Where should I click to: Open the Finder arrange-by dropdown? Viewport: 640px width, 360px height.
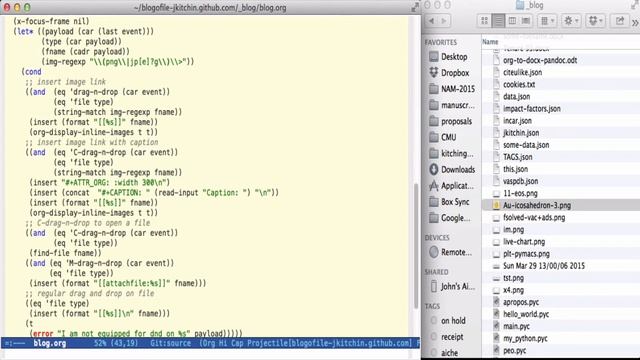pyautogui.click(x=547, y=21)
